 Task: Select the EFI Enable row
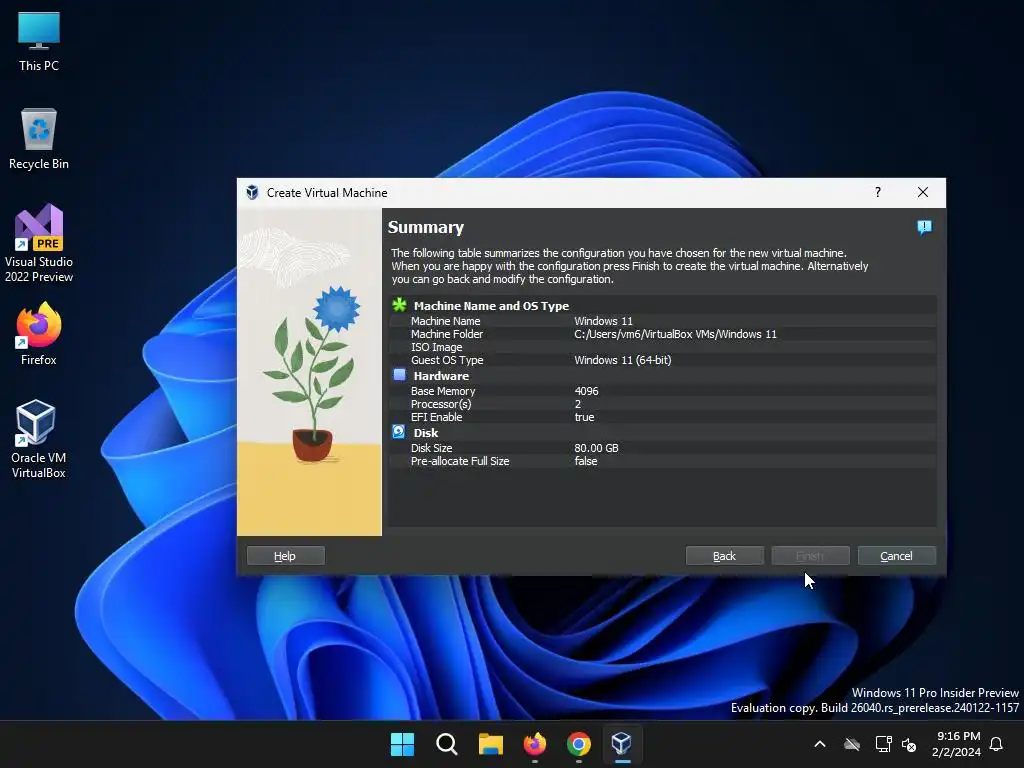pos(663,417)
